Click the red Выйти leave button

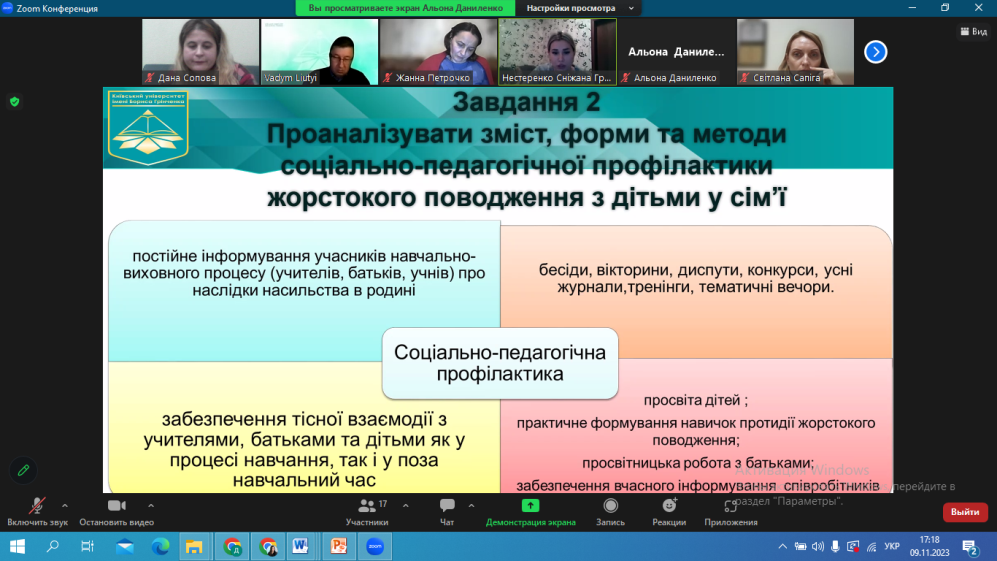click(964, 511)
